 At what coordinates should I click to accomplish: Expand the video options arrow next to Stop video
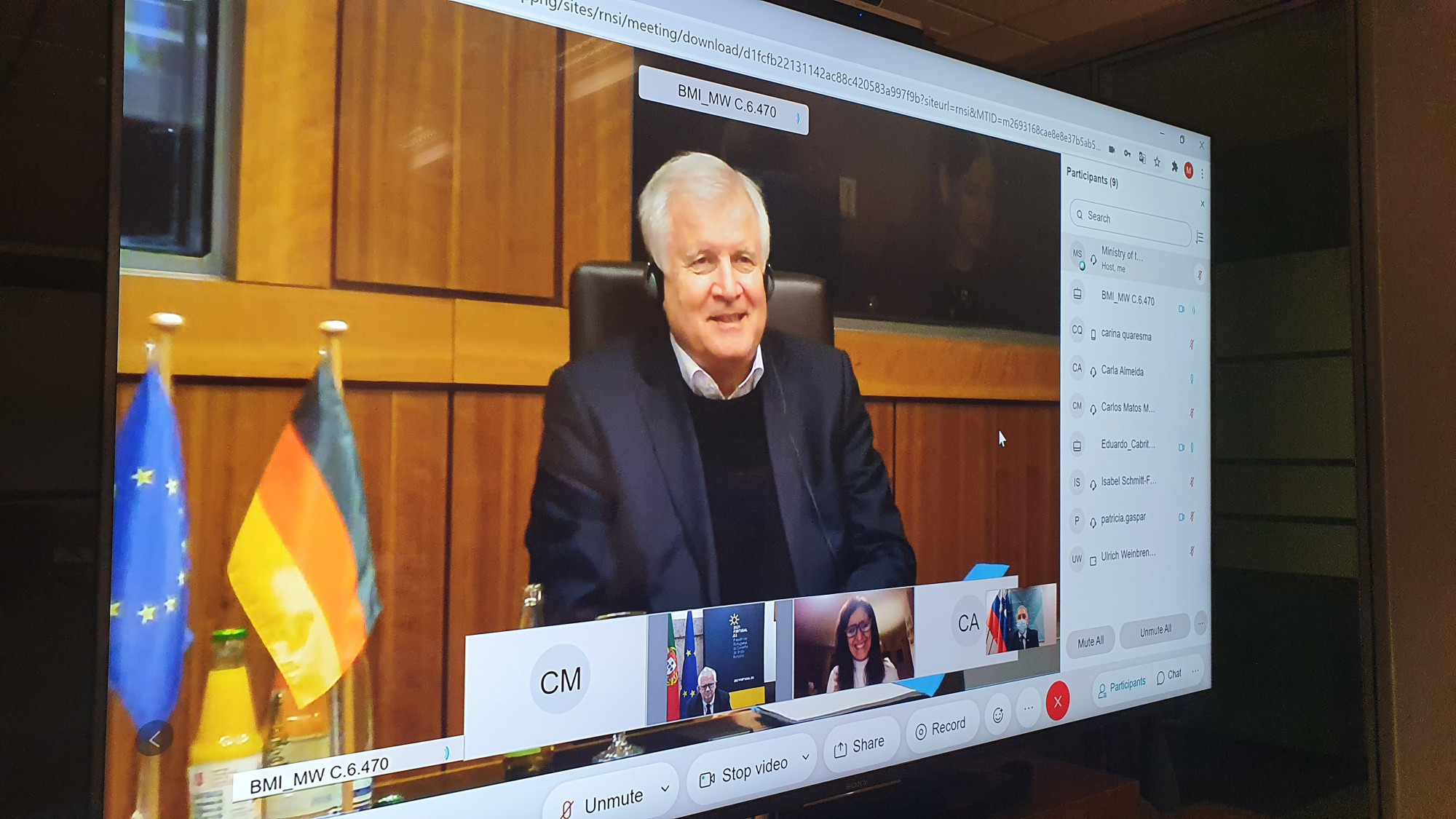coord(806,756)
